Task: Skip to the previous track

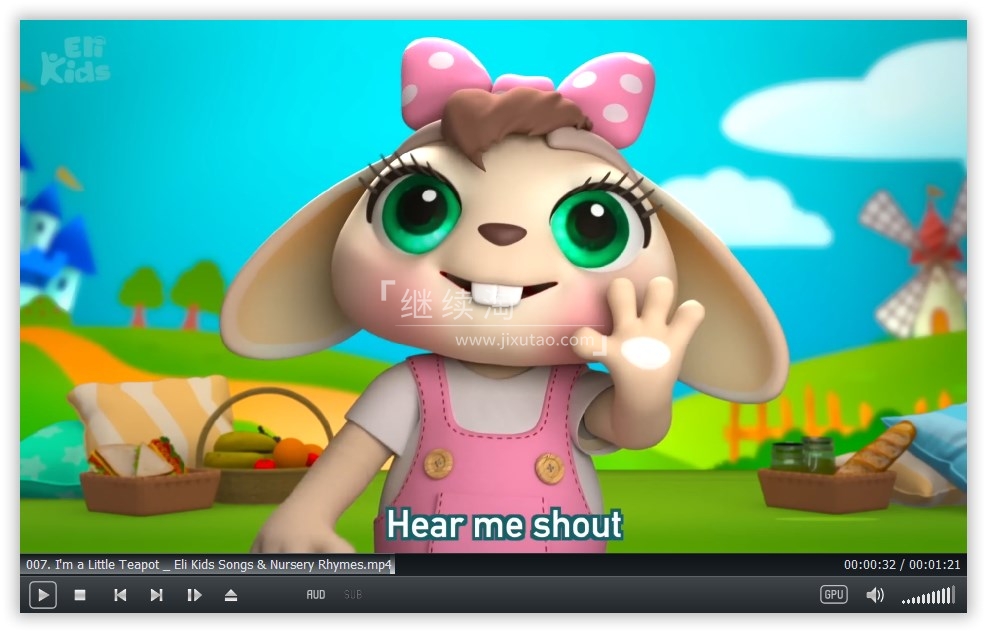Action: point(120,595)
